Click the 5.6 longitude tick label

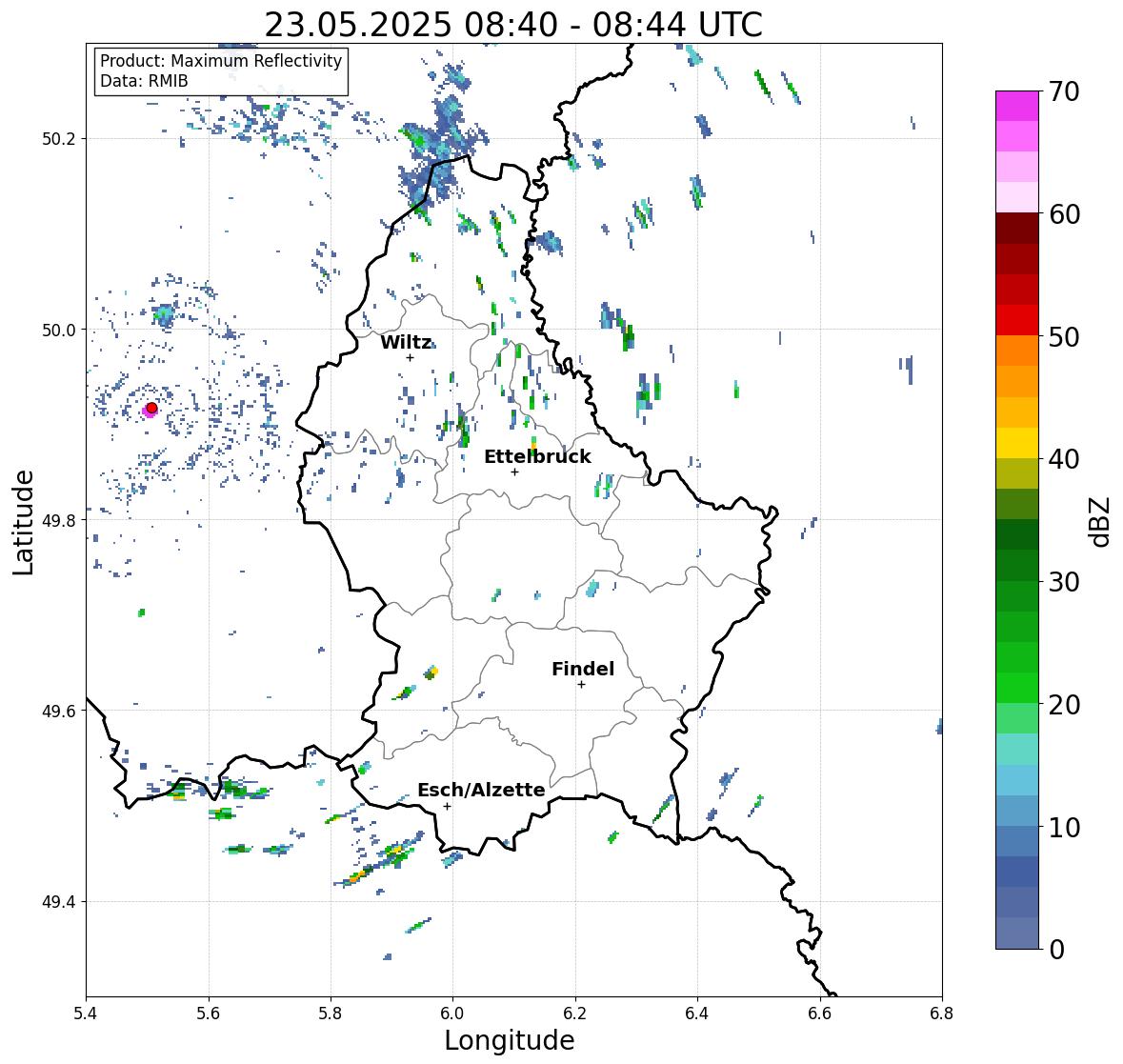tap(209, 1013)
